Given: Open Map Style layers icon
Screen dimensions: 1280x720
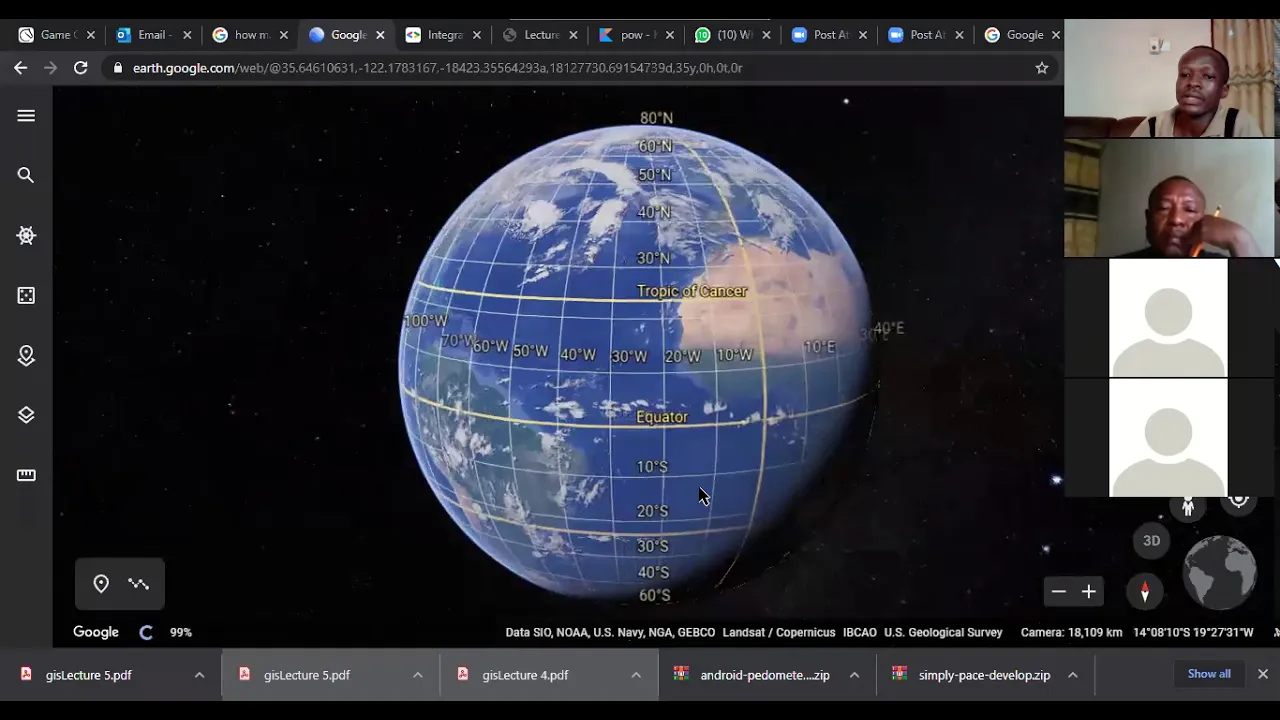Looking at the screenshot, I should pyautogui.click(x=26, y=415).
